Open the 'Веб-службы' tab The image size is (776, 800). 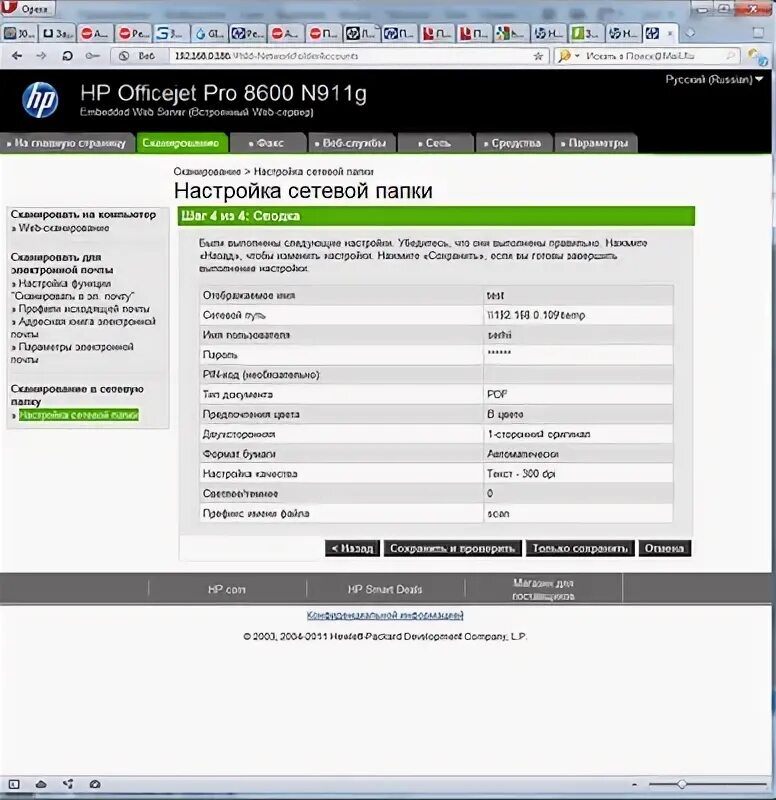click(351, 143)
